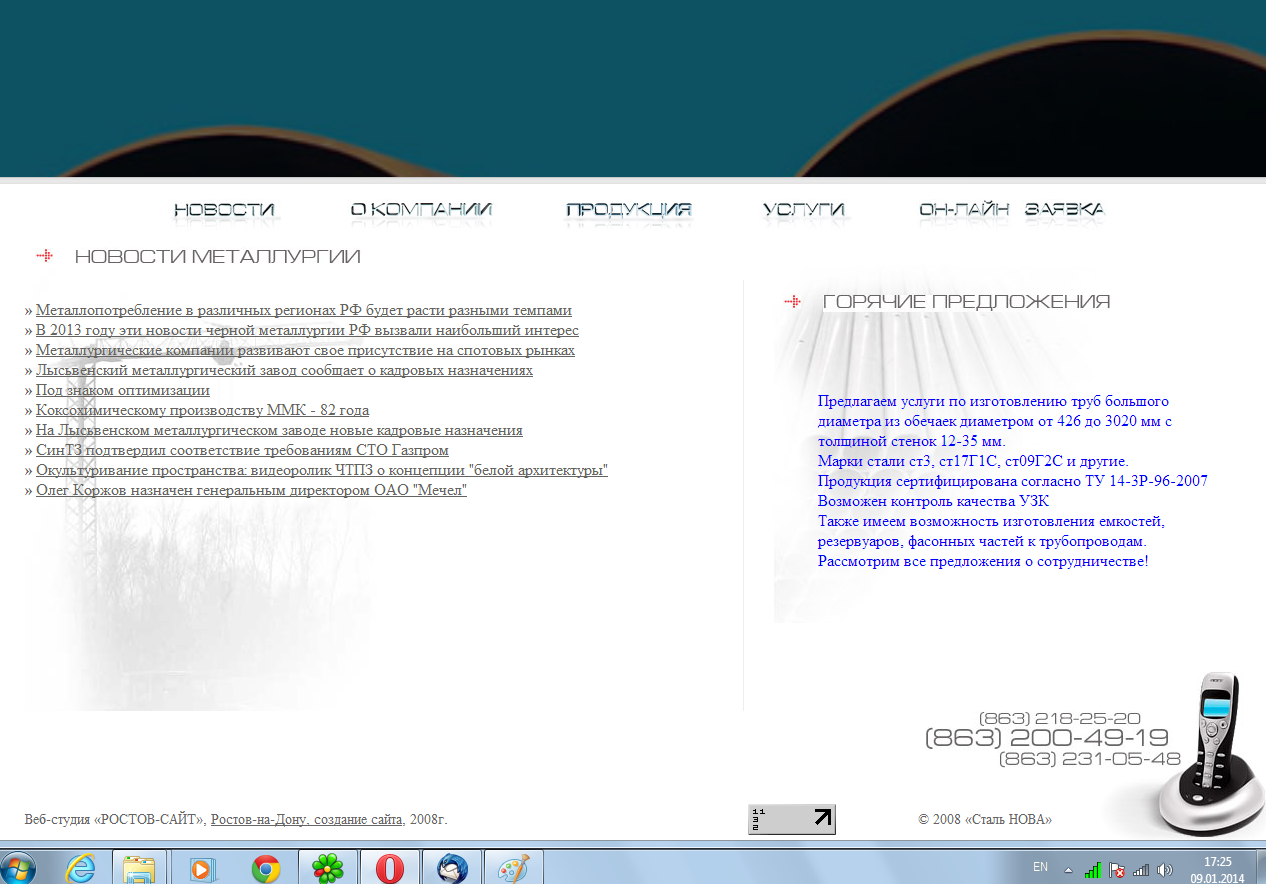The image size is (1266, 884).
Task: Click the visitor counter button in footer
Action: coord(791,819)
